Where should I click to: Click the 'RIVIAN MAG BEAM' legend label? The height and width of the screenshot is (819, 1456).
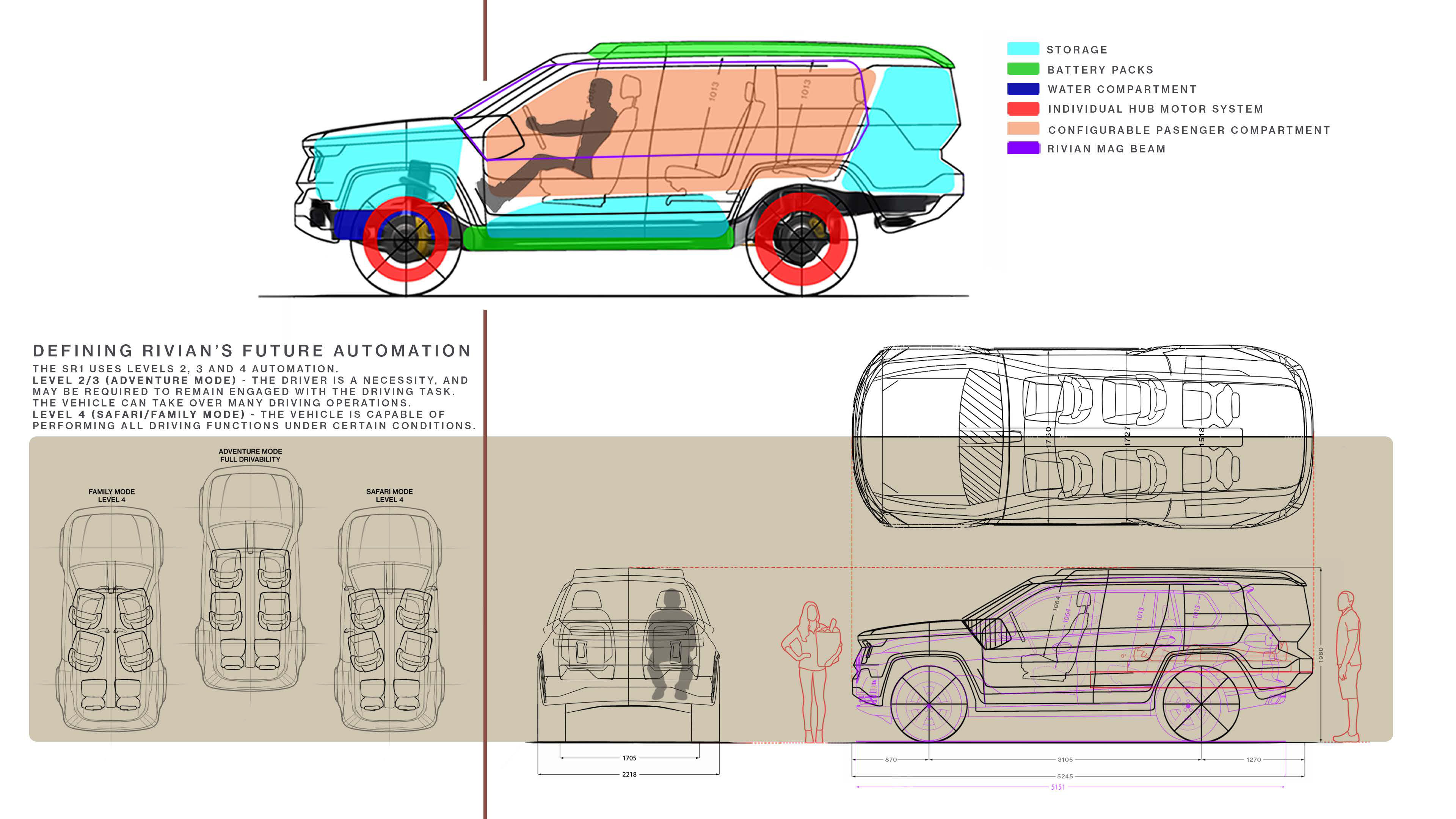[1106, 149]
